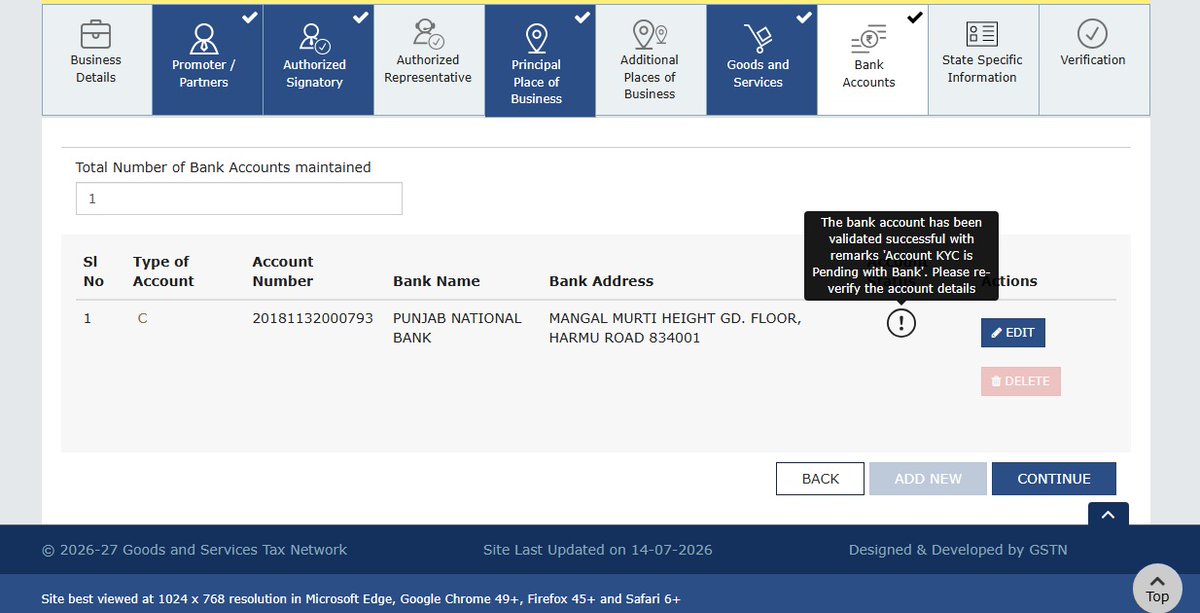Open the Business Details tab
Image resolution: width=1200 pixels, height=613 pixels.
click(x=97, y=60)
